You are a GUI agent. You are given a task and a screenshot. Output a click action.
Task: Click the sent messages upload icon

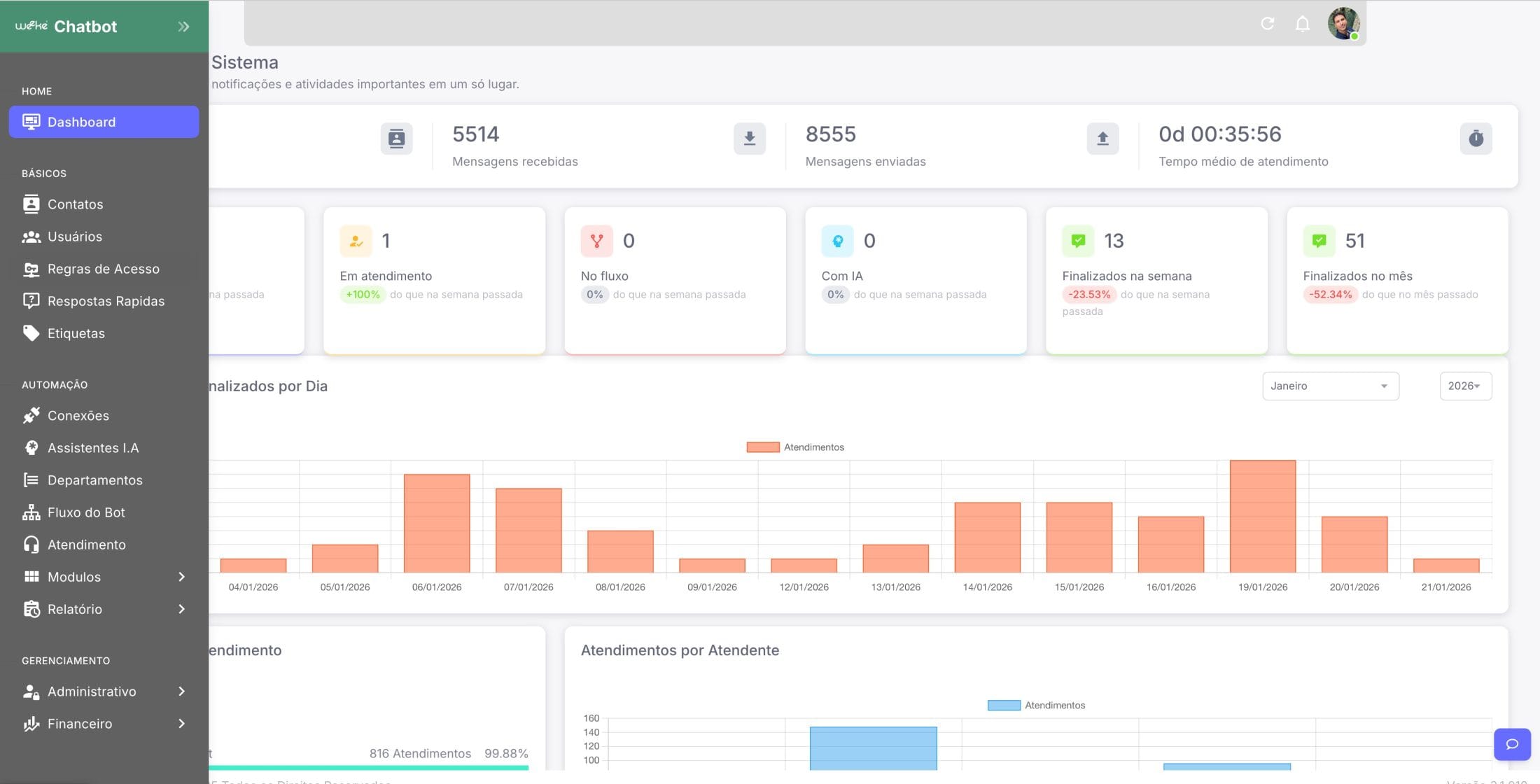click(1102, 138)
